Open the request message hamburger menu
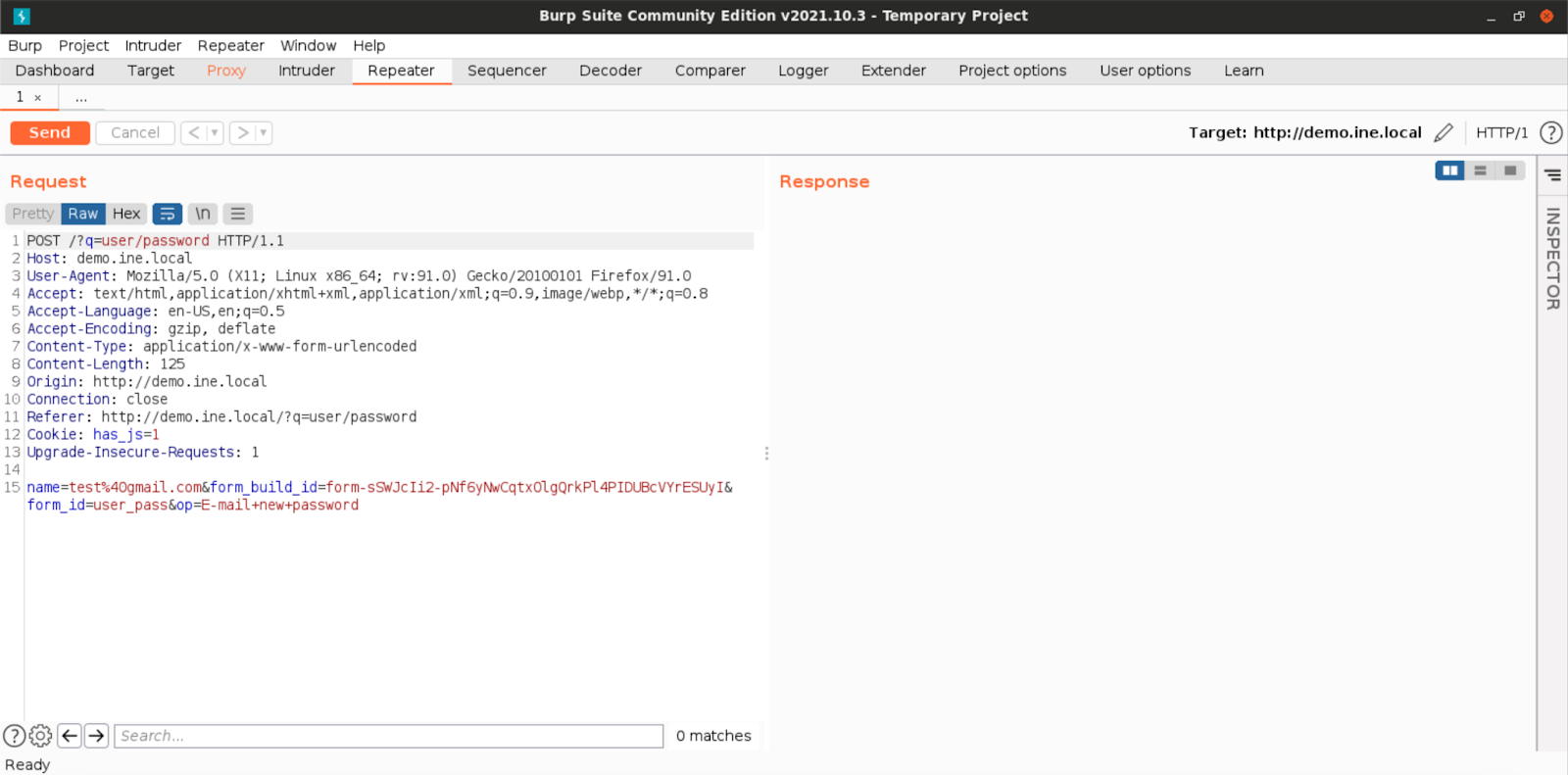The image size is (1568, 775). [237, 214]
